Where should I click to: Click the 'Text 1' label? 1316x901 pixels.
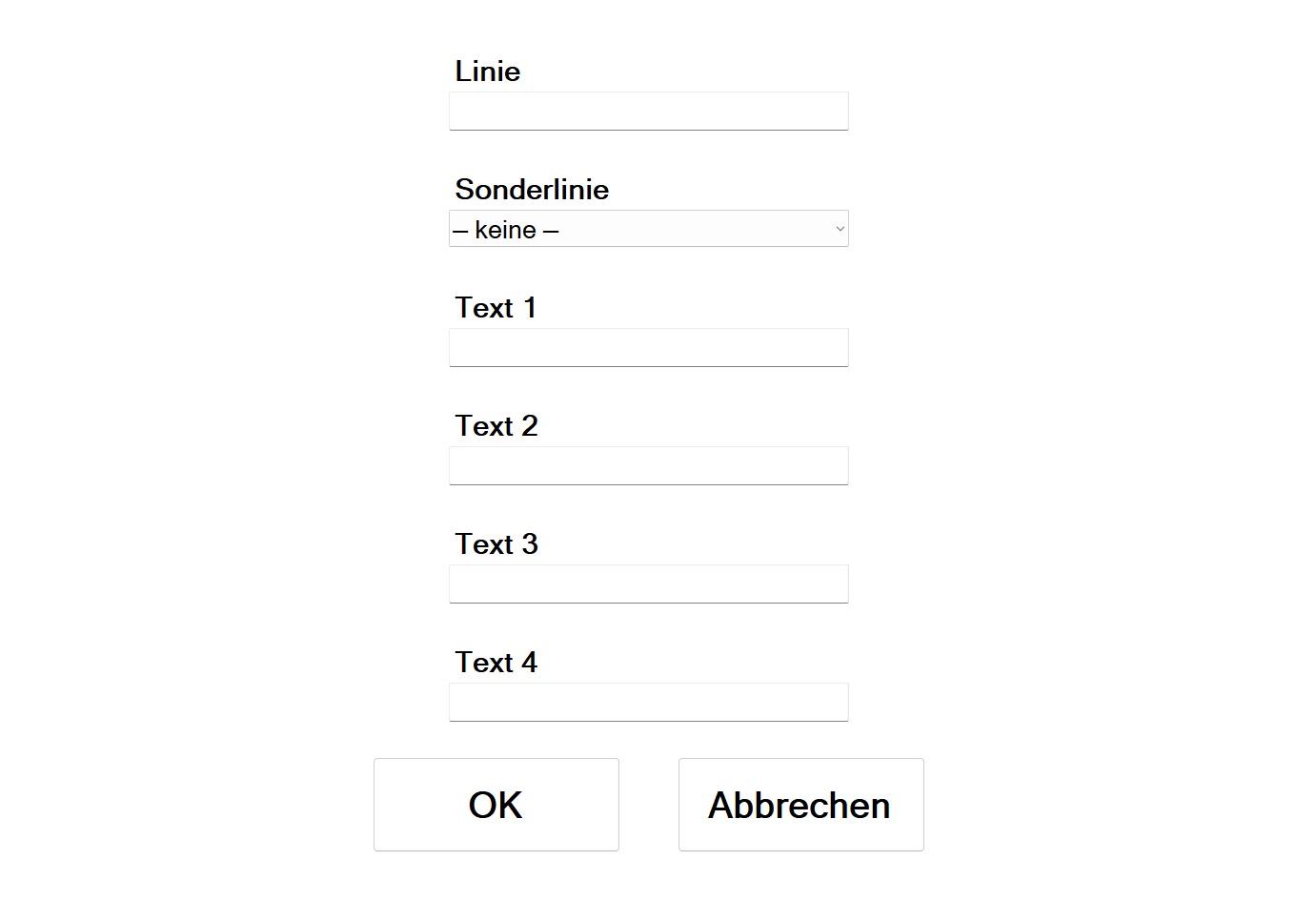(496, 308)
